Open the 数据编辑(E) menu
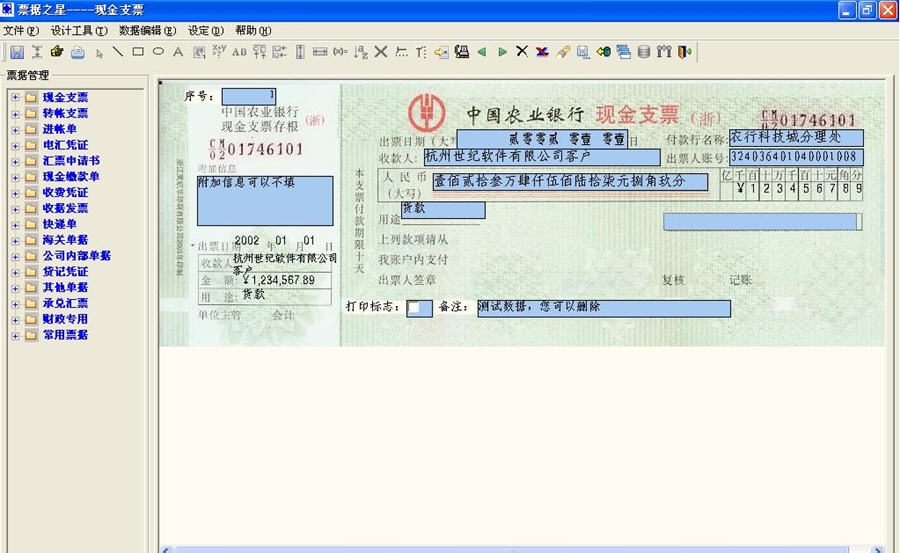900x553 pixels. tap(148, 30)
